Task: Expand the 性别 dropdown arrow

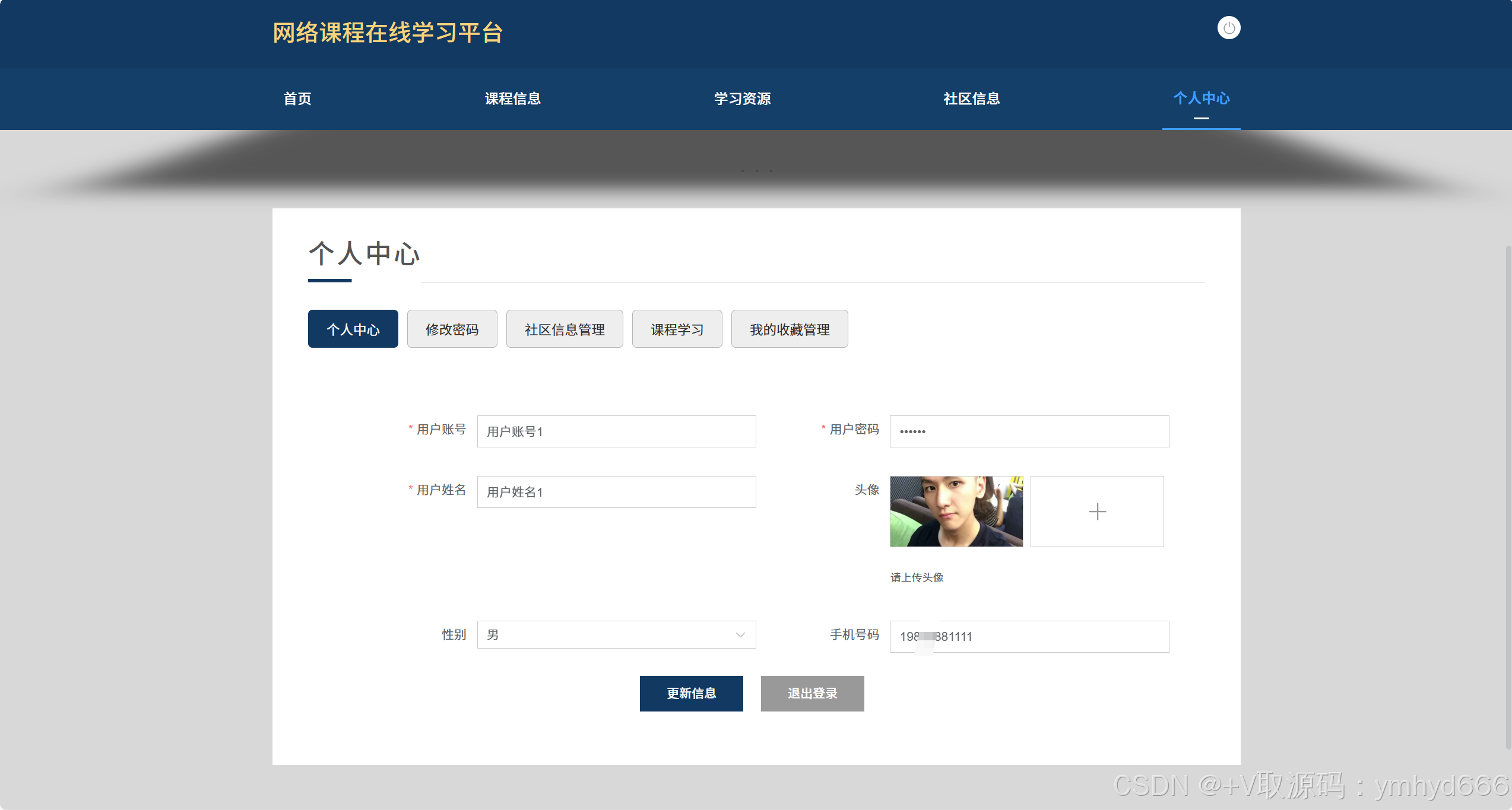Action: tap(740, 635)
